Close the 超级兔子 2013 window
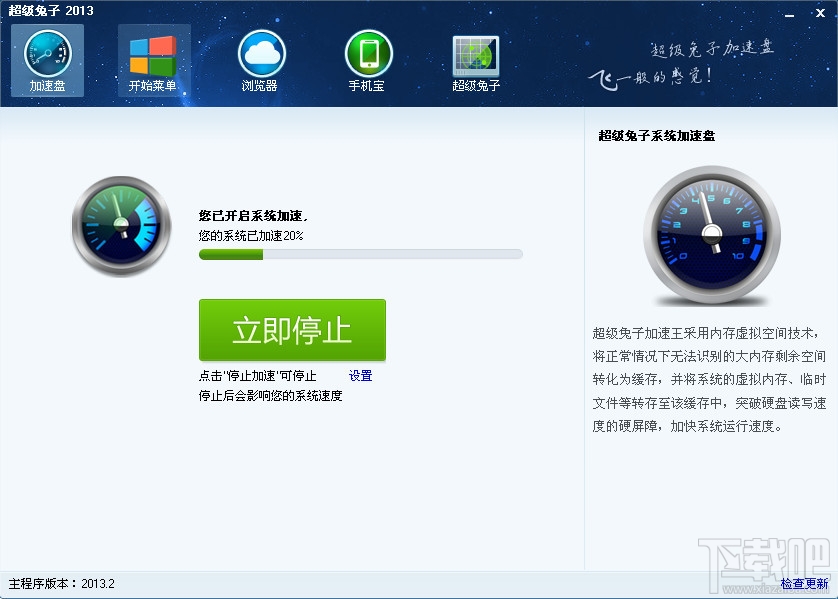Viewport: 838px width, 599px height. [820, 13]
